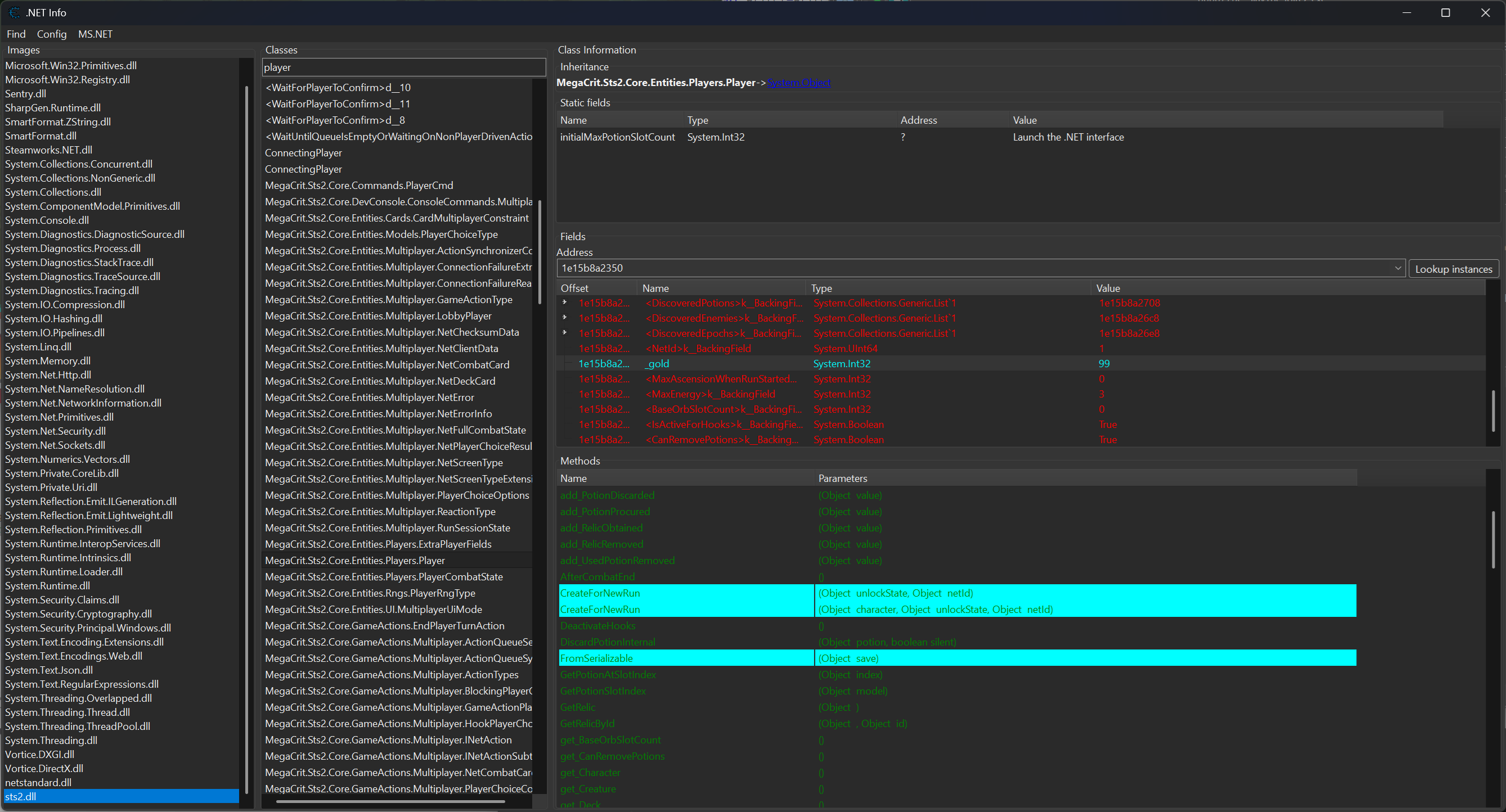Select Steamworks.NET.dll in the Images list
This screenshot has height=812, width=1506.
coord(48,150)
